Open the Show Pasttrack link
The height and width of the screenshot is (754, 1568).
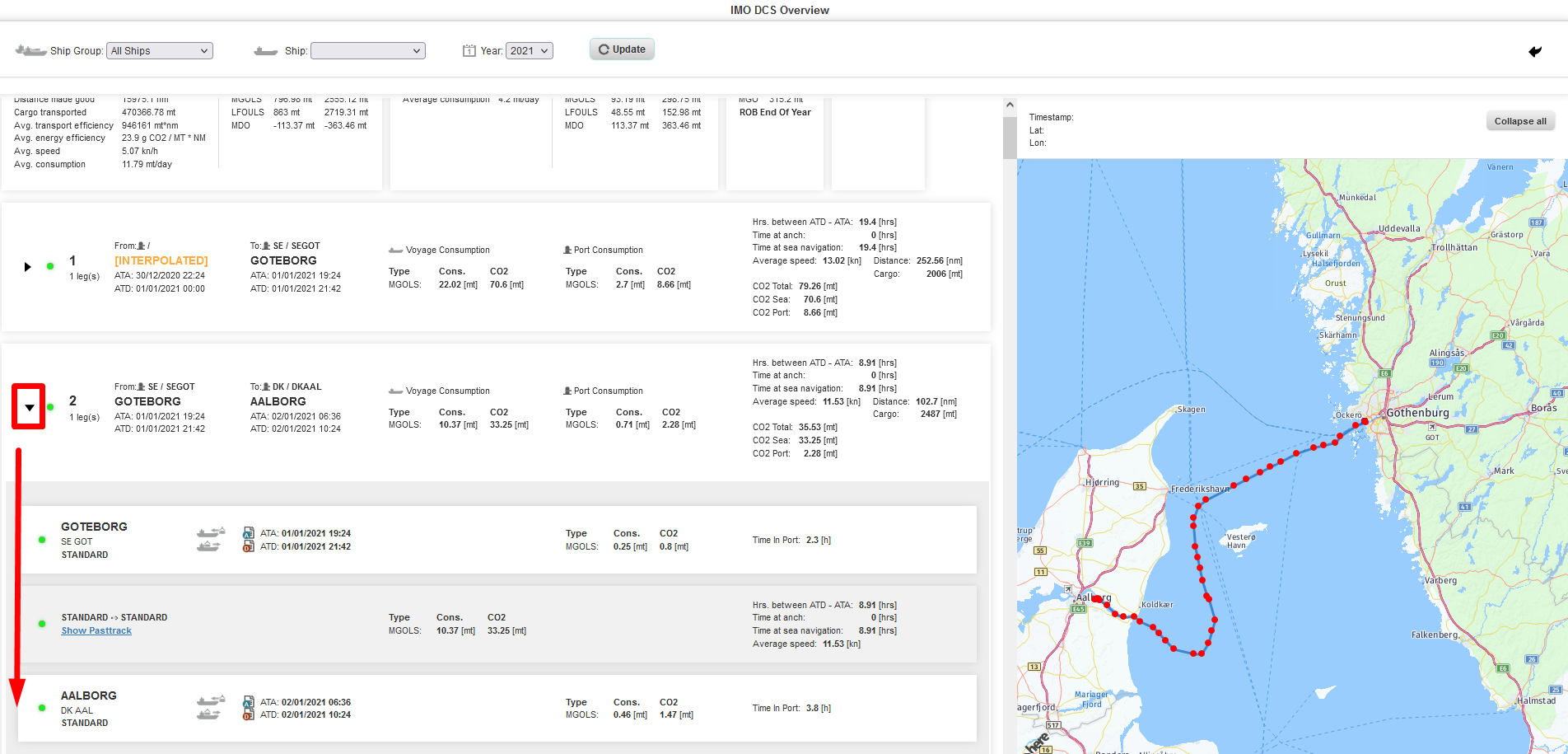click(96, 630)
